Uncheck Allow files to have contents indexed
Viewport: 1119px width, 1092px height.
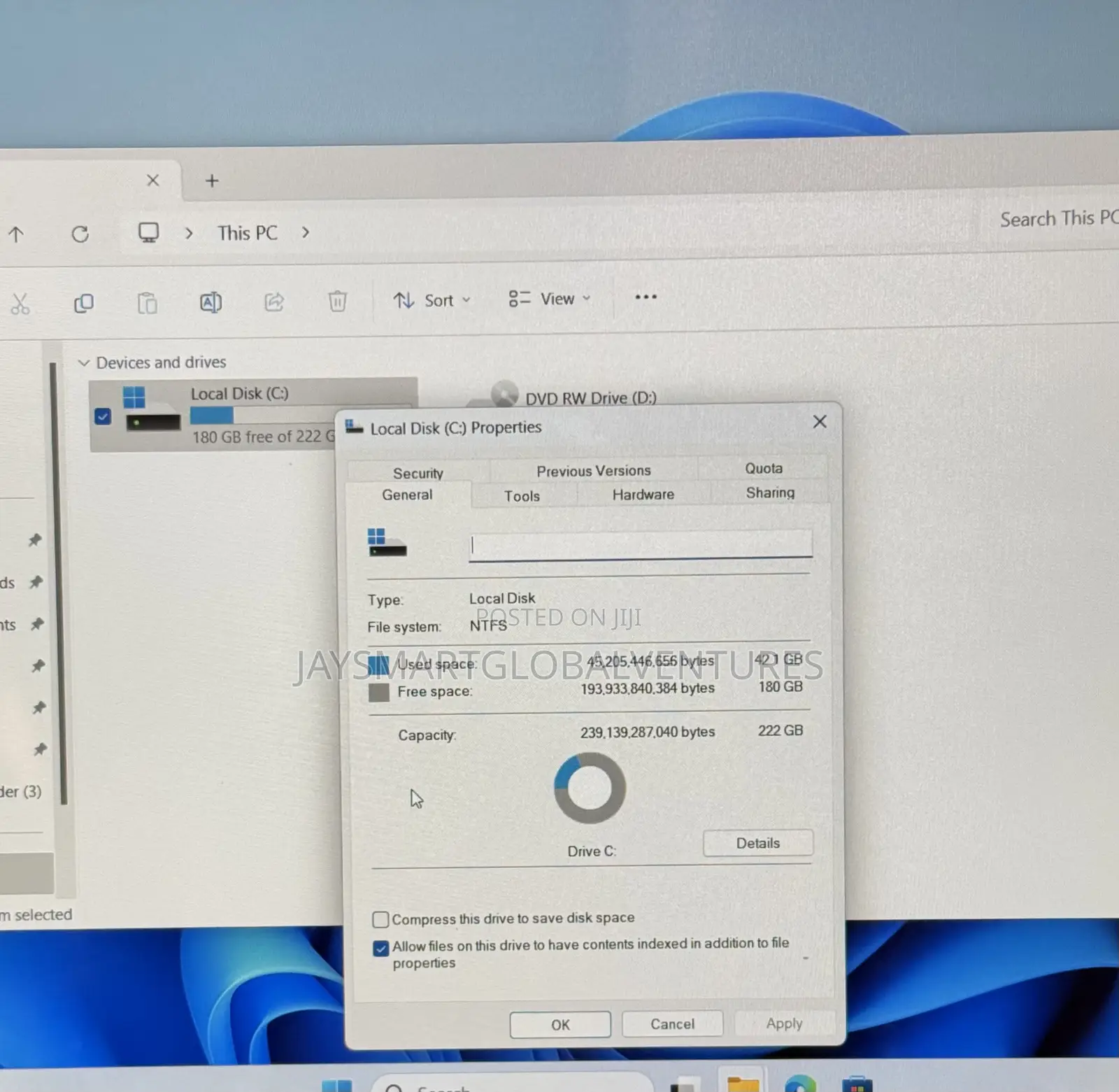point(380,948)
